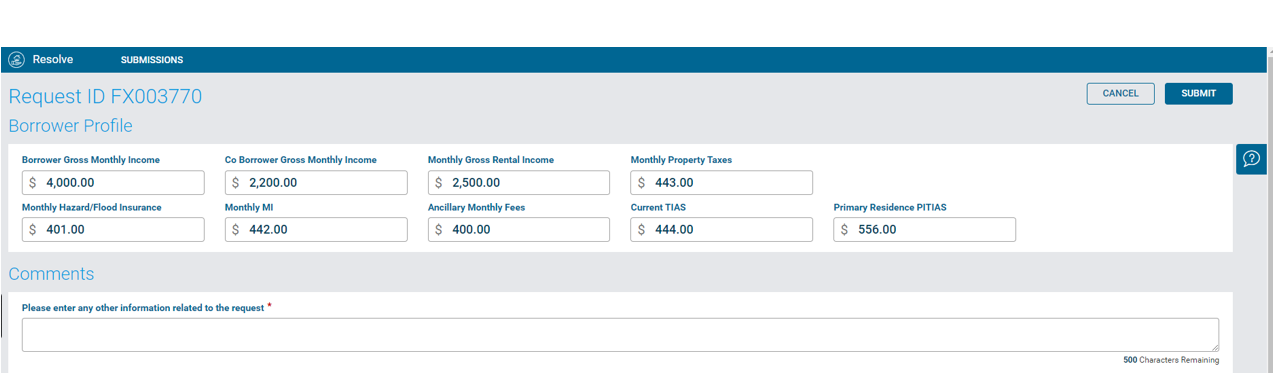Edit the Borrower Gross Monthly Income field
The height and width of the screenshot is (373, 1274).
(x=113, y=183)
